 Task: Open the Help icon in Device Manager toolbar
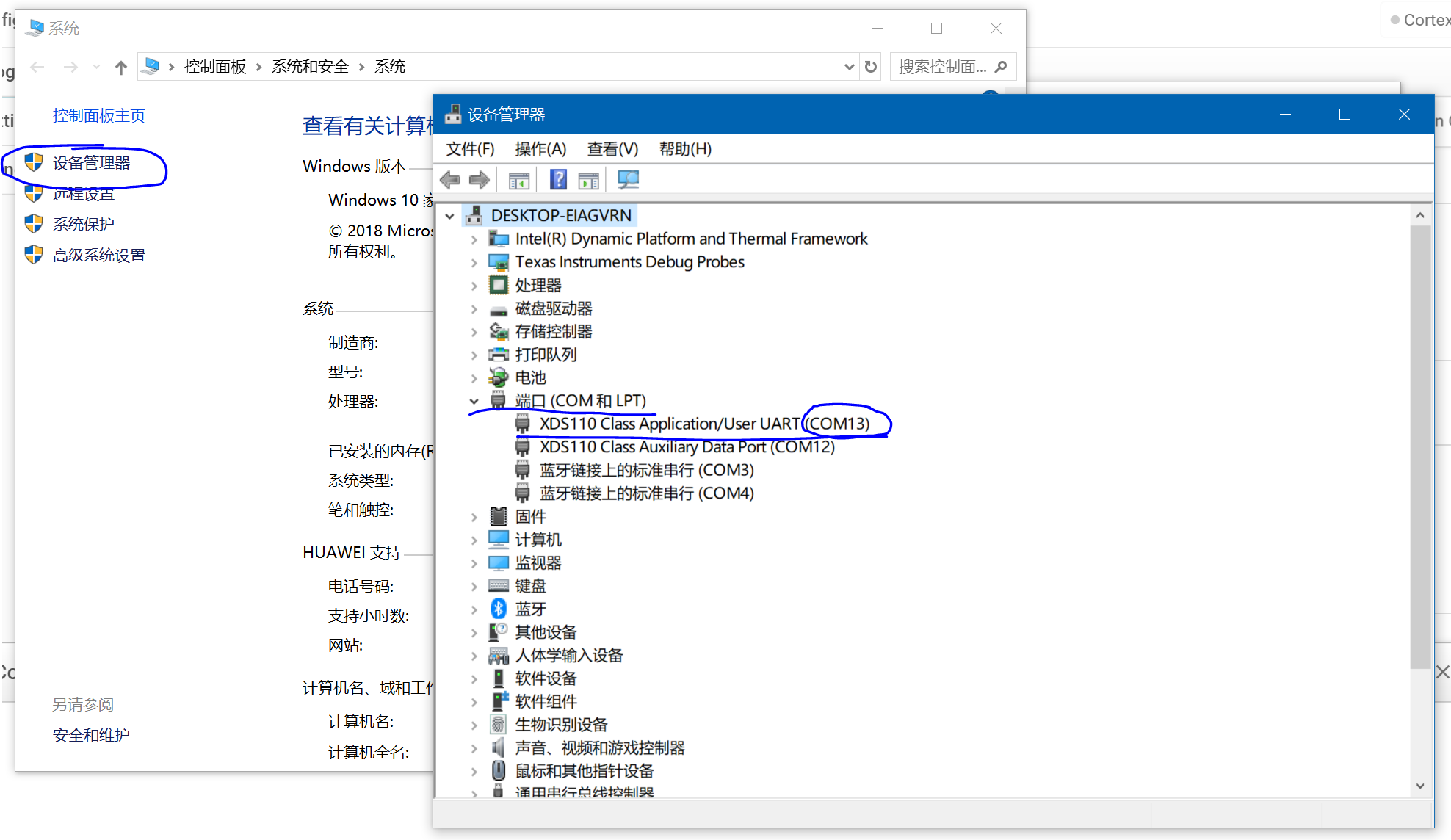(x=558, y=180)
